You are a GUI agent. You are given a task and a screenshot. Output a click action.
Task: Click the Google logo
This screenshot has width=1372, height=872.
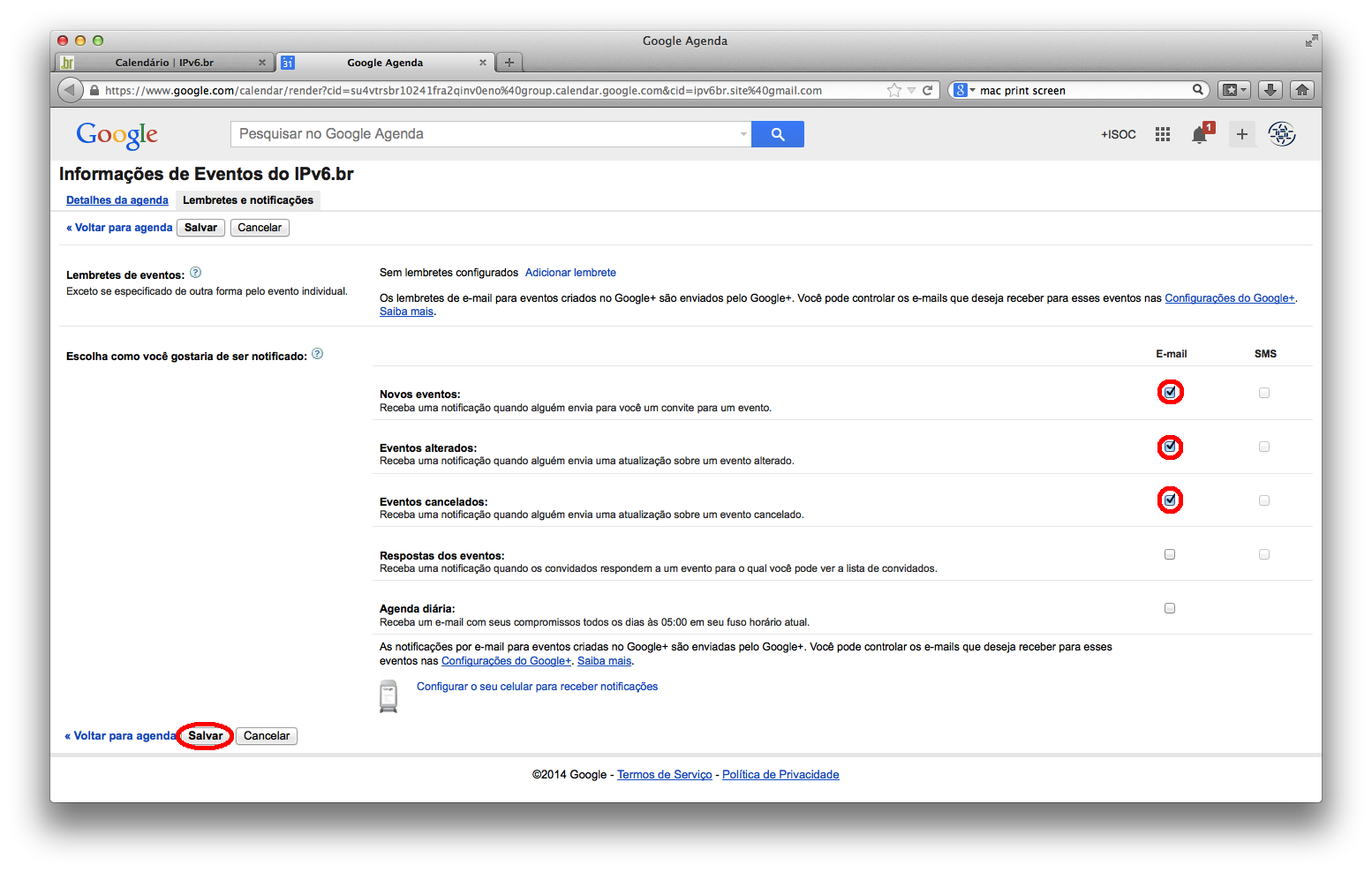click(117, 135)
